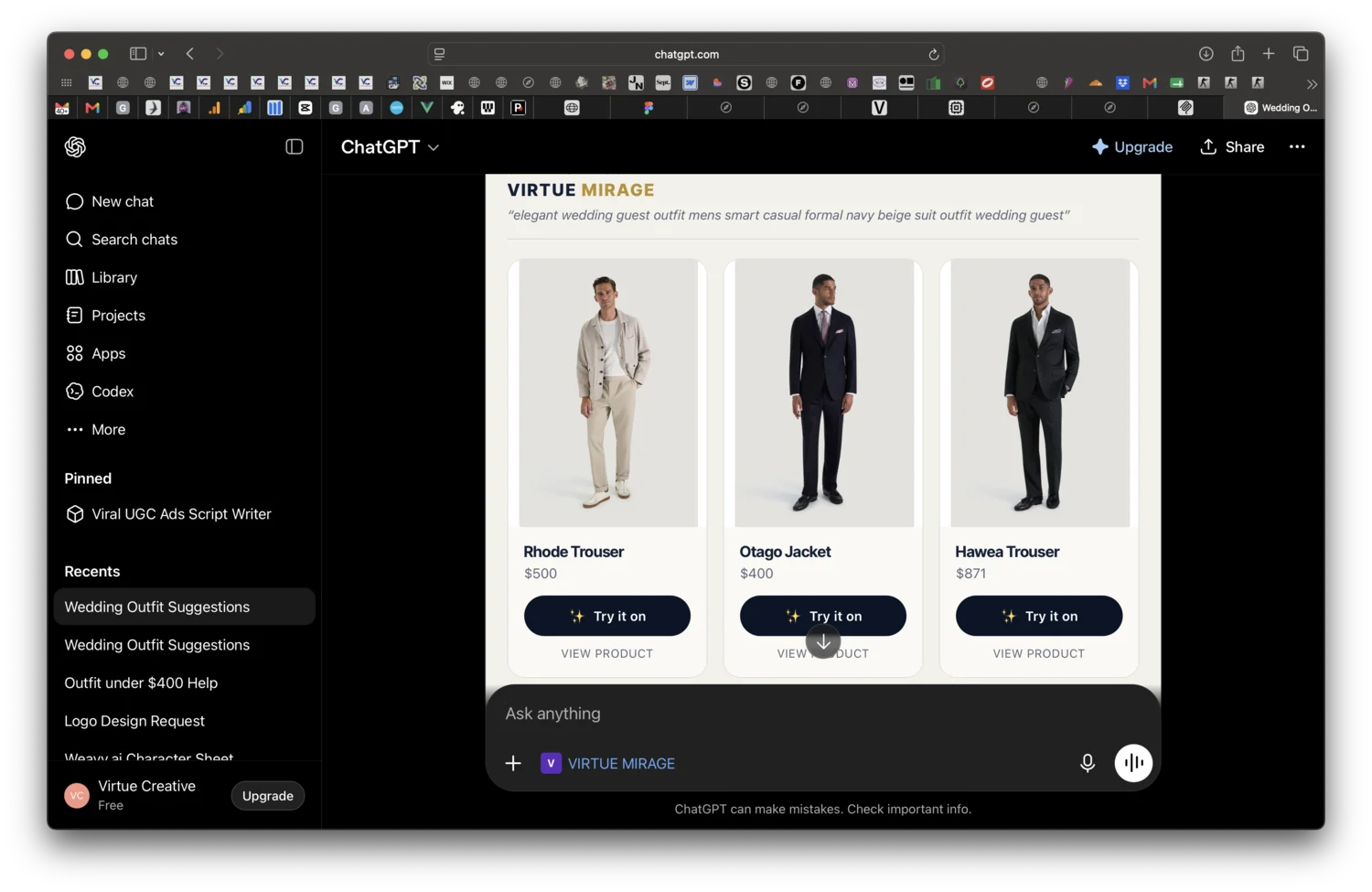Try on the Hawea Trouser
Screen dimensions: 1372x892
(x=1039, y=616)
